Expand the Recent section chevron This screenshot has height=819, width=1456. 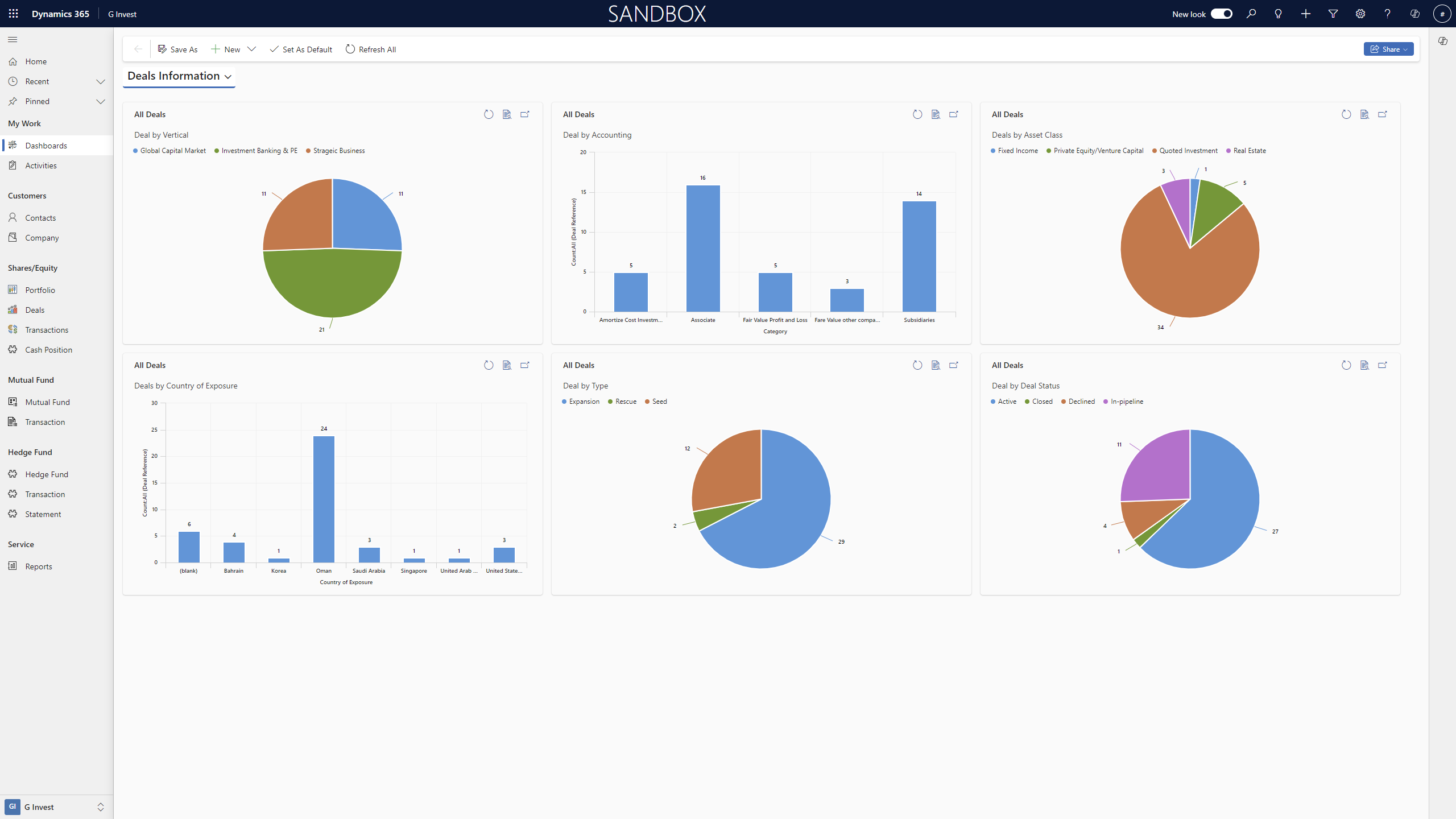101,81
